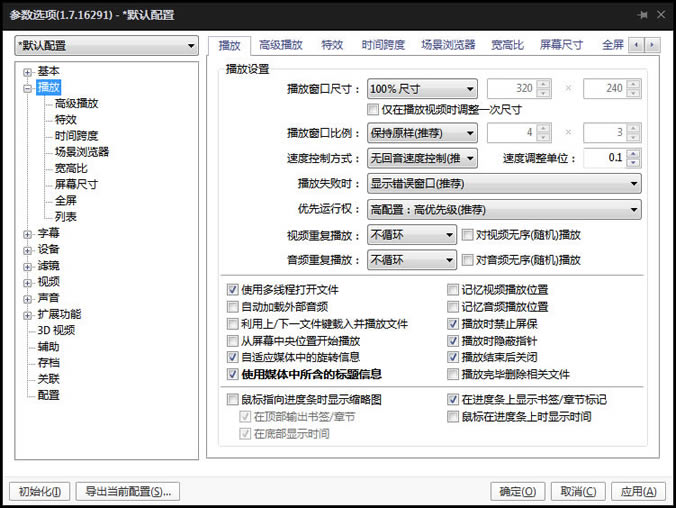The width and height of the screenshot is (676, 508).
Task: Collapse the 播放 tree node
Action: (27, 88)
